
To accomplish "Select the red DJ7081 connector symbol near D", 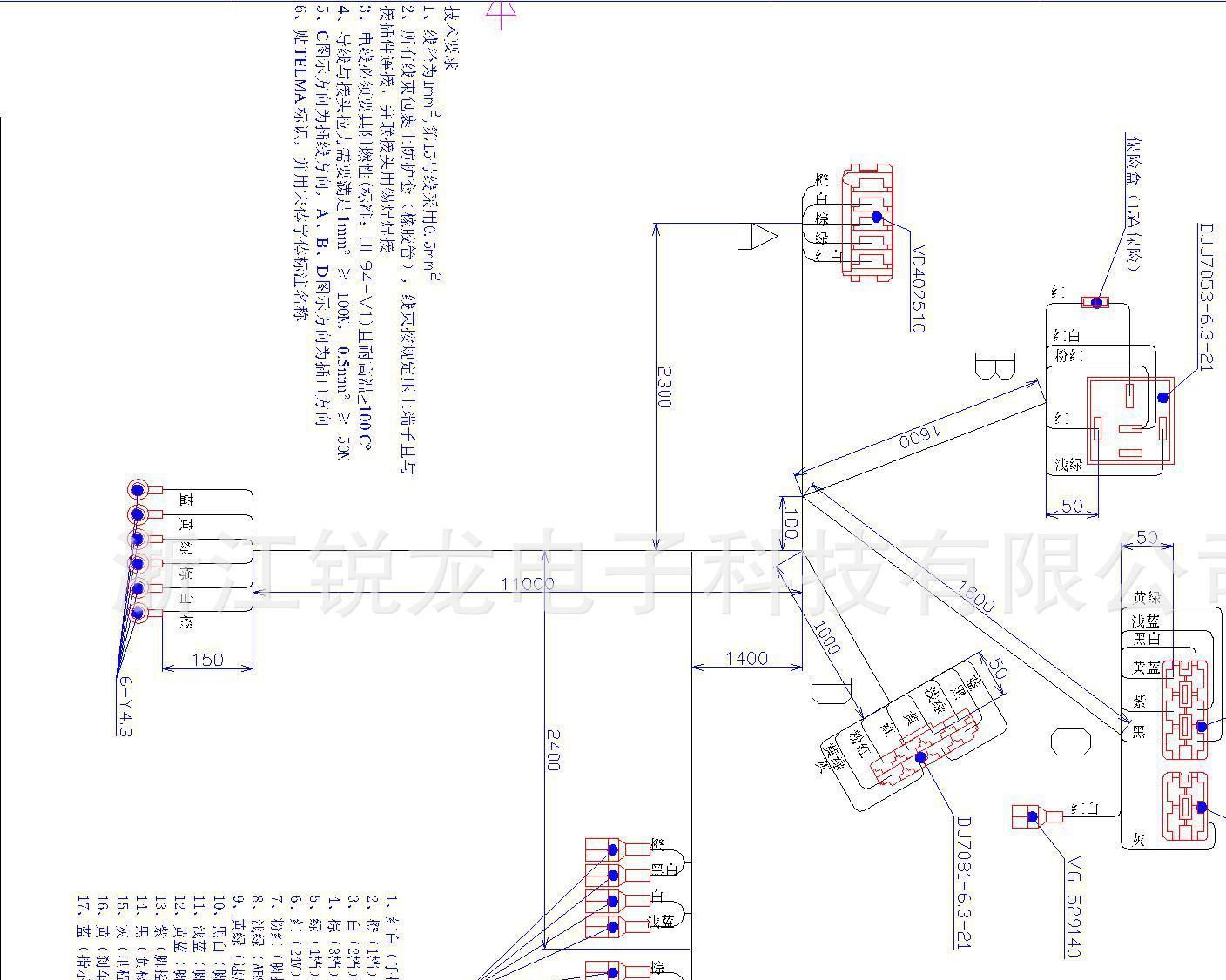I will click(923, 748).
